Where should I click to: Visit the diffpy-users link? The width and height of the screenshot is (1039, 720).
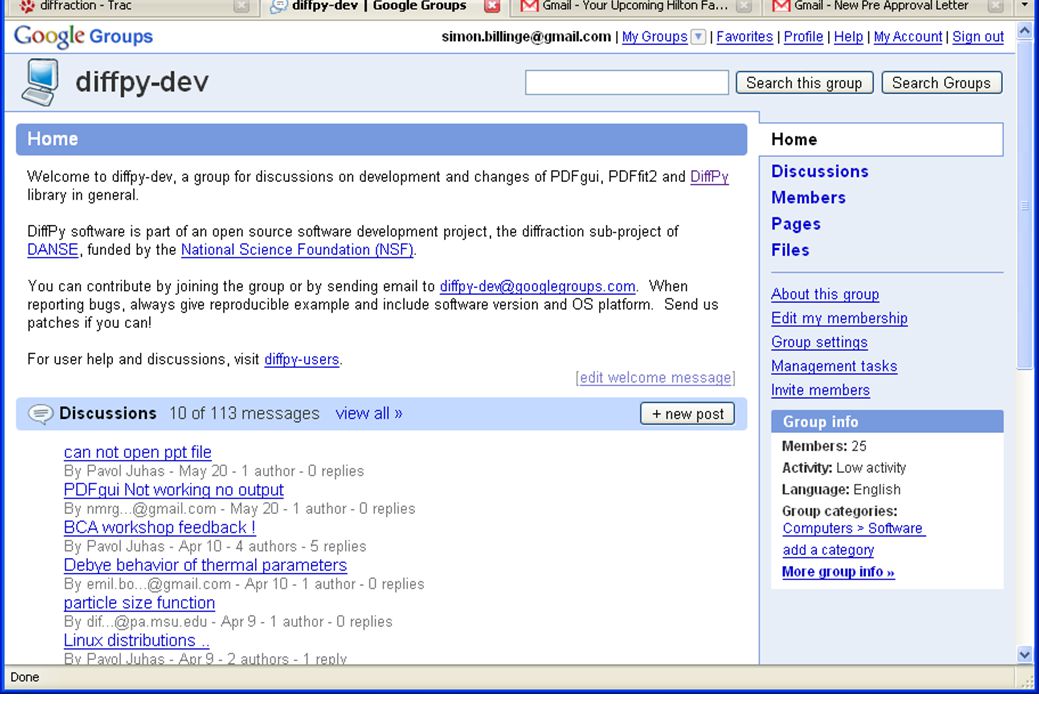click(x=301, y=359)
